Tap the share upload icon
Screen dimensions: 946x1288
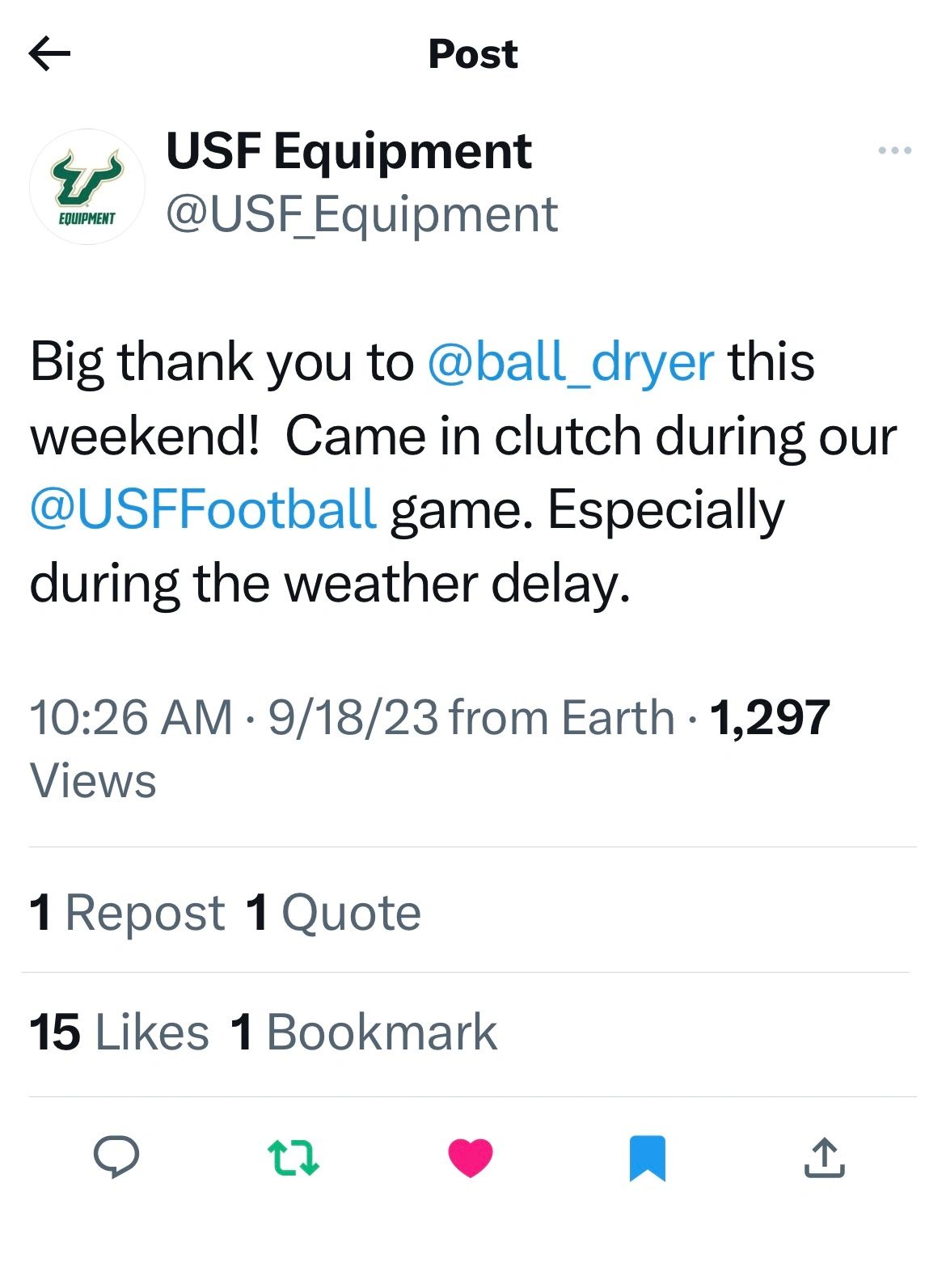pyautogui.click(x=824, y=1158)
